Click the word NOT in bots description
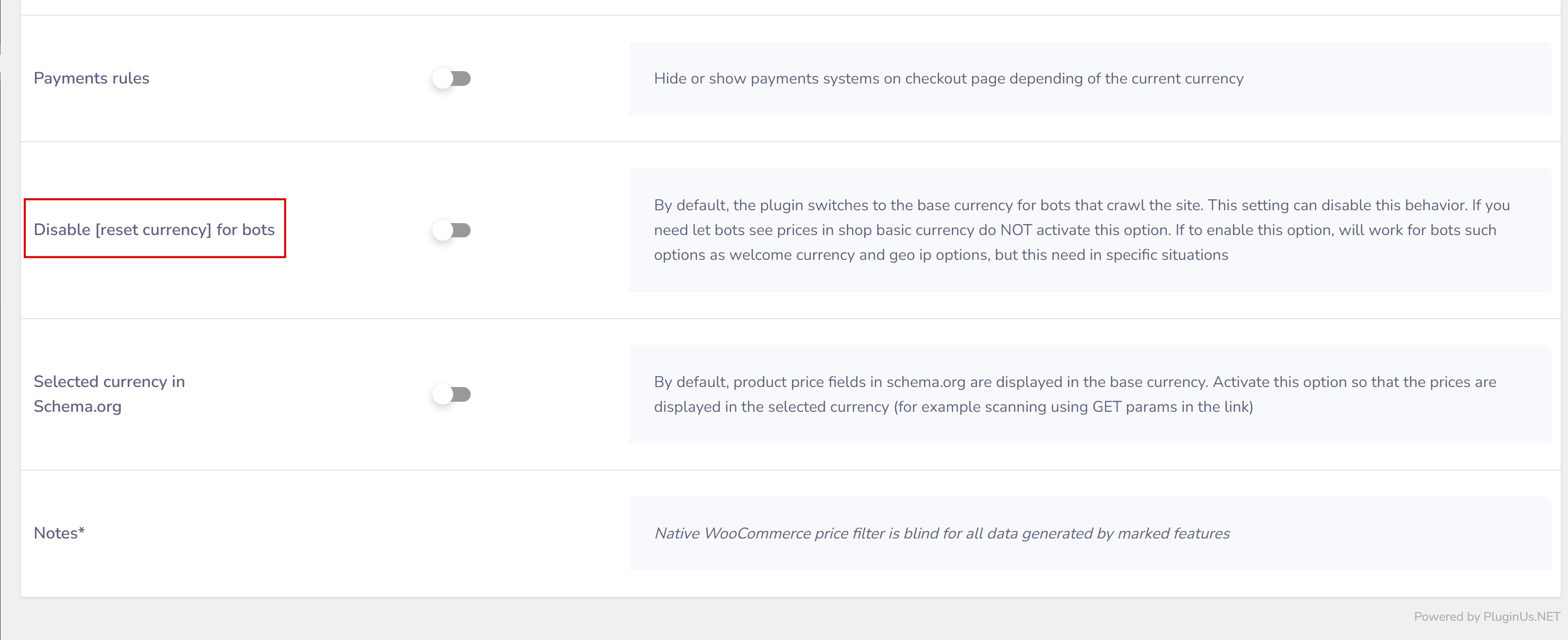1568x640 pixels. (1017, 230)
